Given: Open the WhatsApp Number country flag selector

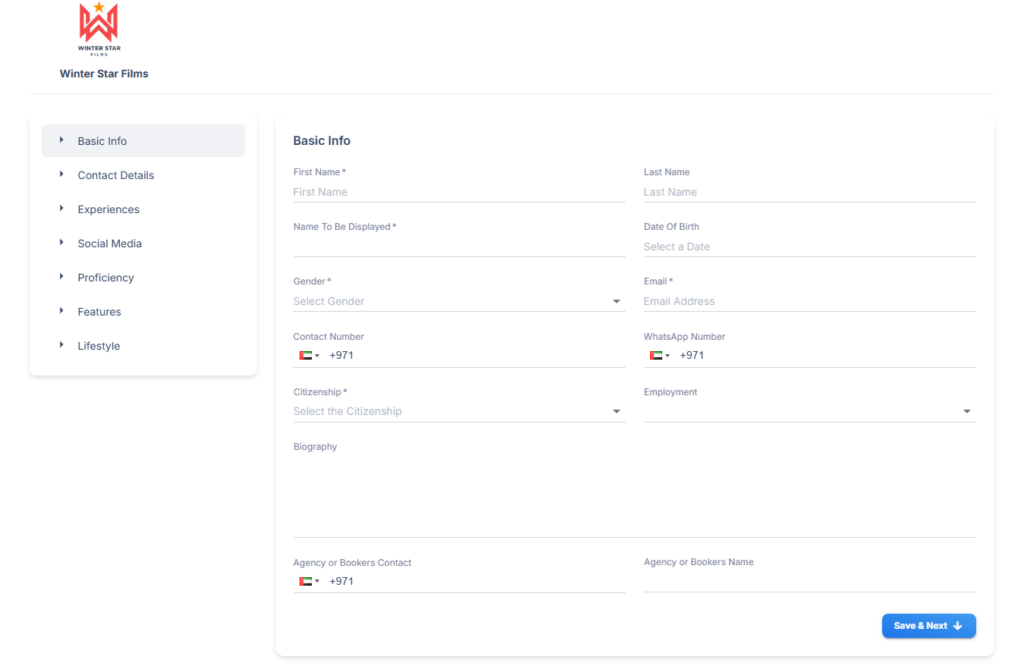Looking at the screenshot, I should tap(659, 356).
